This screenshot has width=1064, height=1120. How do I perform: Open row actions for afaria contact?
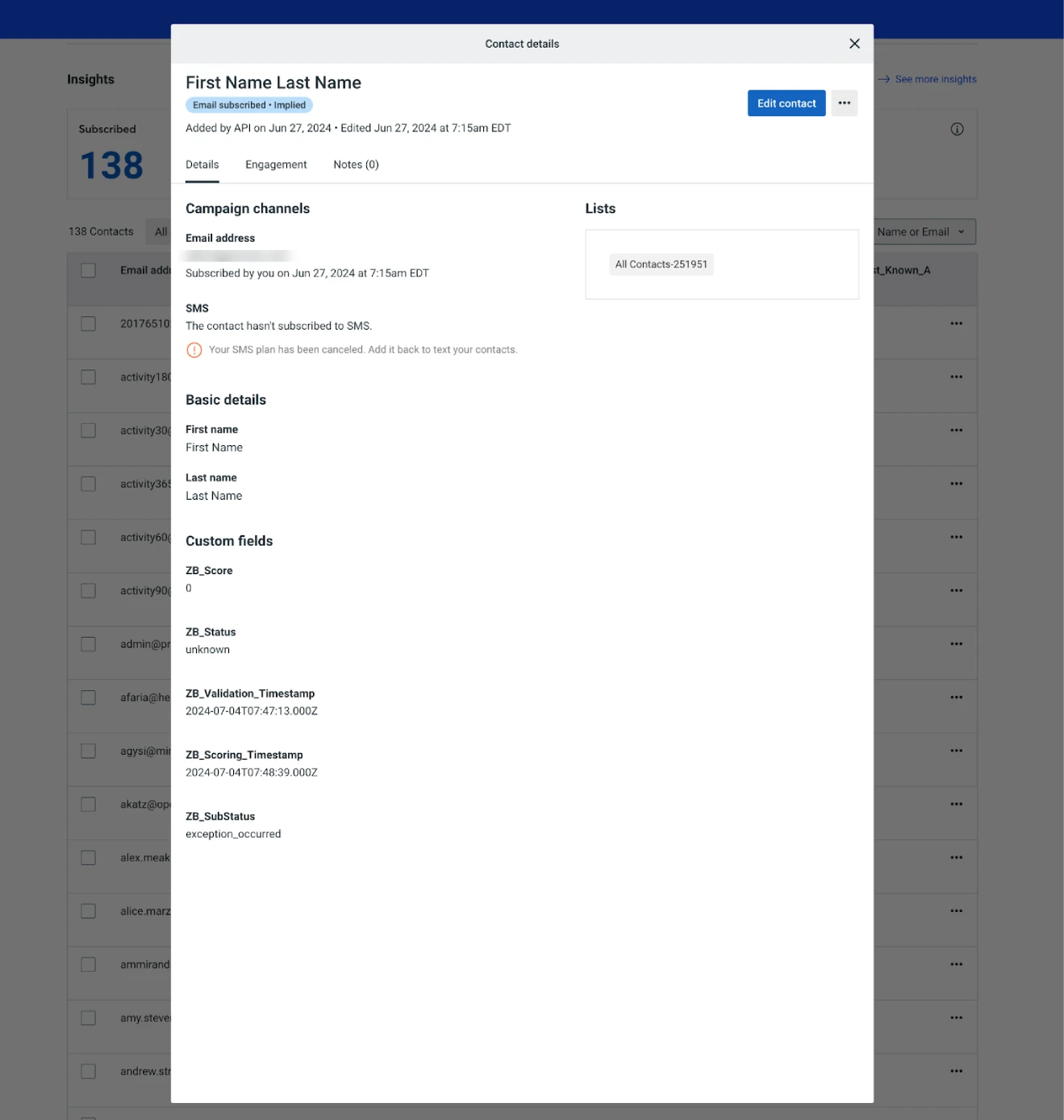pos(956,696)
